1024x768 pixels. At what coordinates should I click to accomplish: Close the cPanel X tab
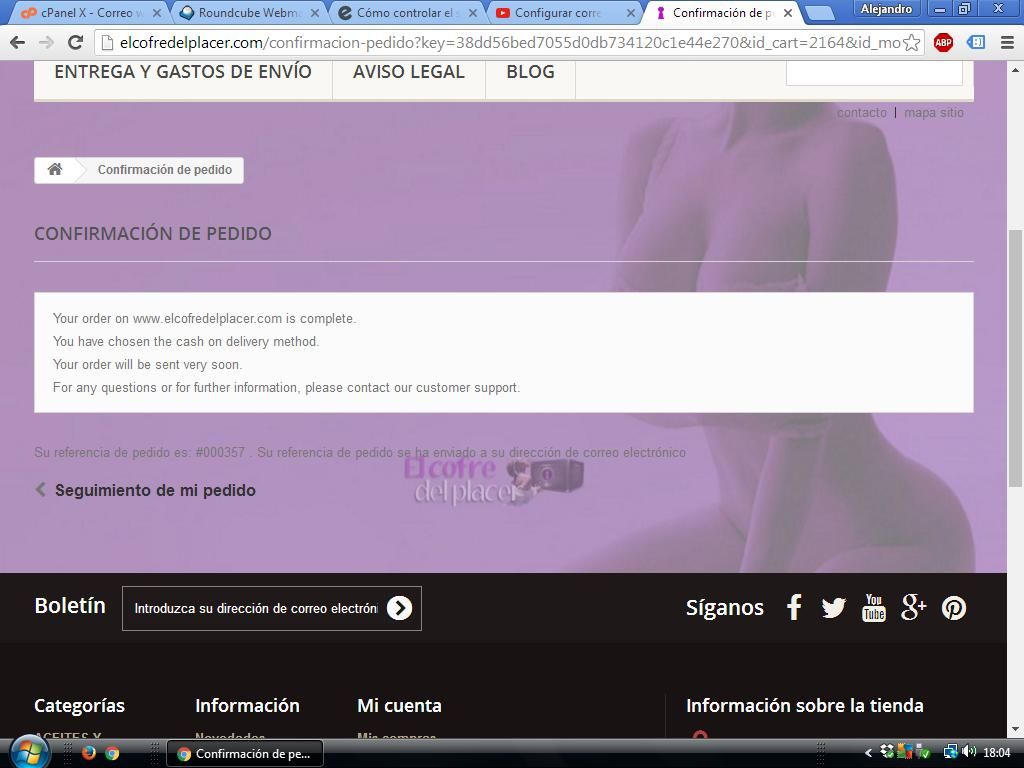click(157, 13)
